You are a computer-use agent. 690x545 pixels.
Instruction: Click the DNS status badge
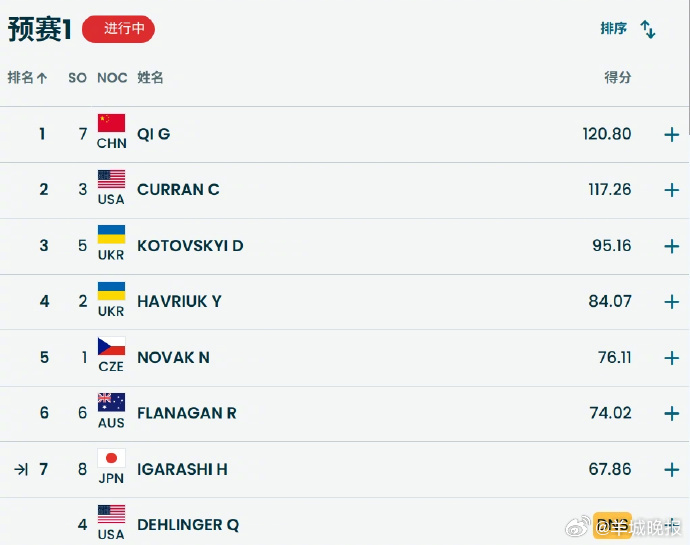click(x=612, y=525)
